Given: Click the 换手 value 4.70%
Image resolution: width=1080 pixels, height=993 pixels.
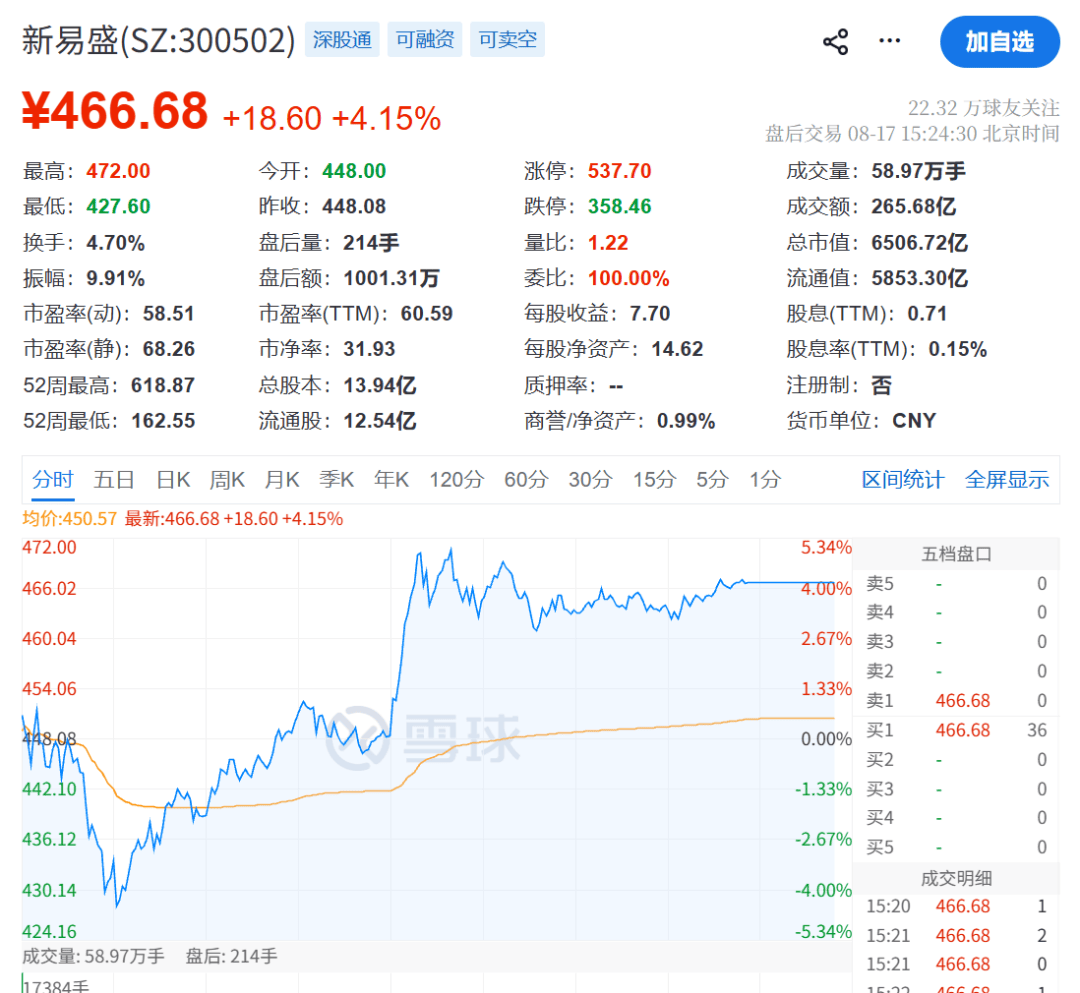Looking at the screenshot, I should tap(115, 243).
